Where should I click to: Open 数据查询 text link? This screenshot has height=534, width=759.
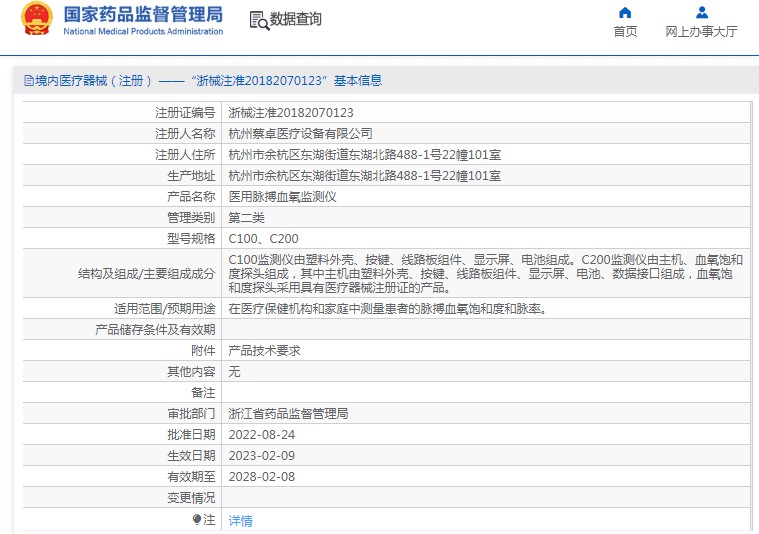coord(296,19)
